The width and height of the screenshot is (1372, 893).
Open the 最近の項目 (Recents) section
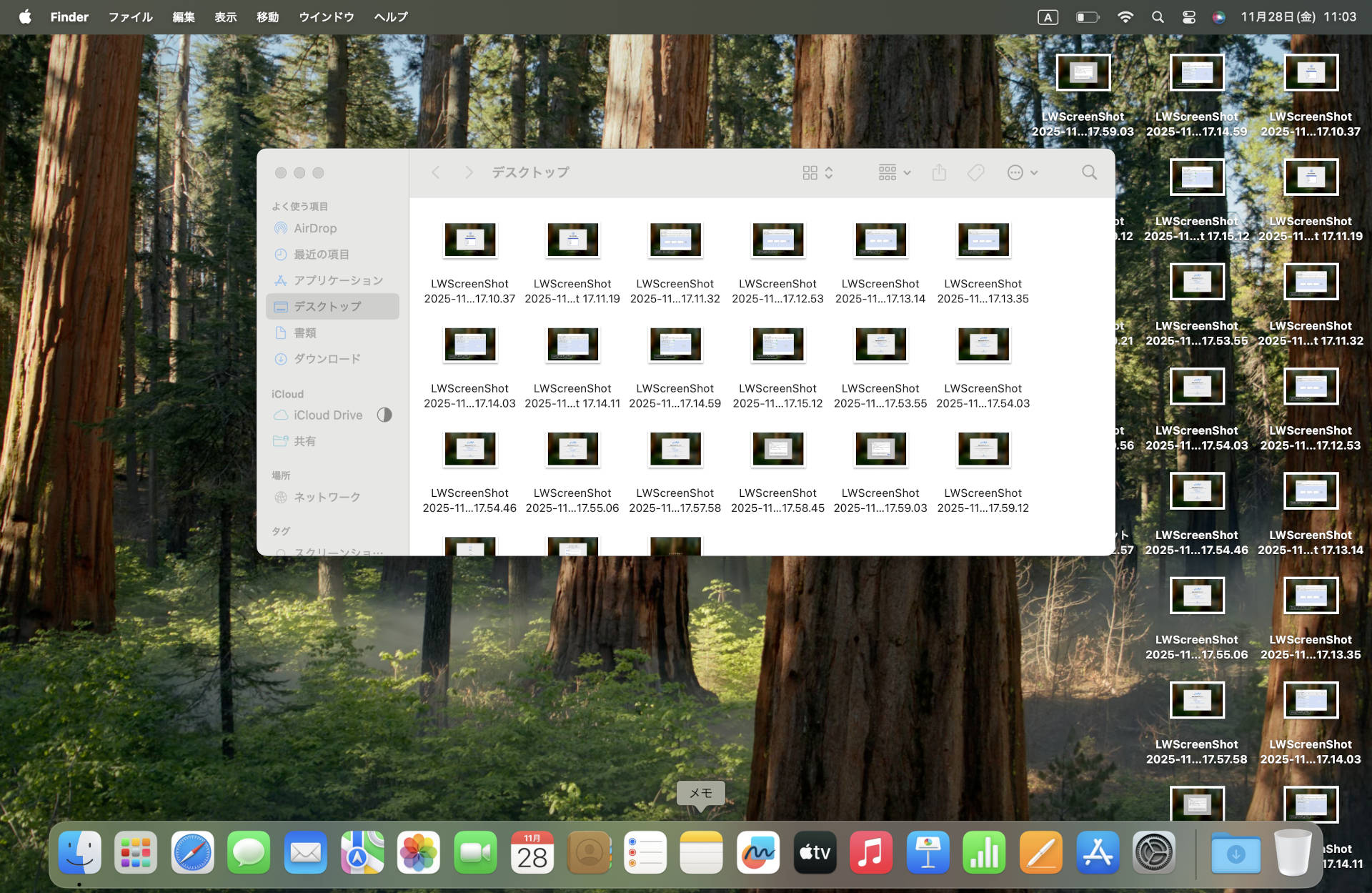point(320,254)
